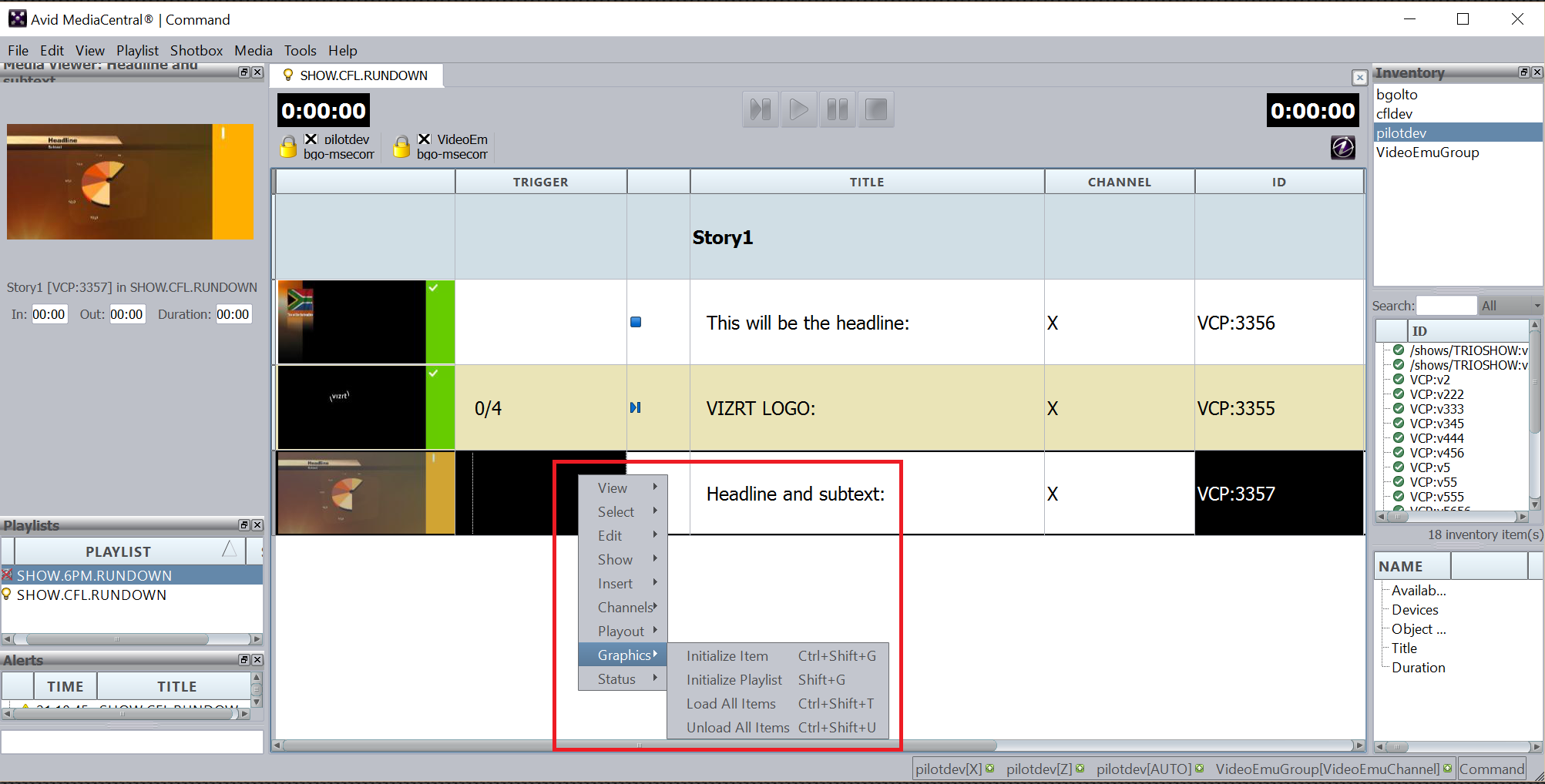Click the pilotdev[AUTO] status bar entry
The image size is (1545, 784).
(x=1150, y=769)
